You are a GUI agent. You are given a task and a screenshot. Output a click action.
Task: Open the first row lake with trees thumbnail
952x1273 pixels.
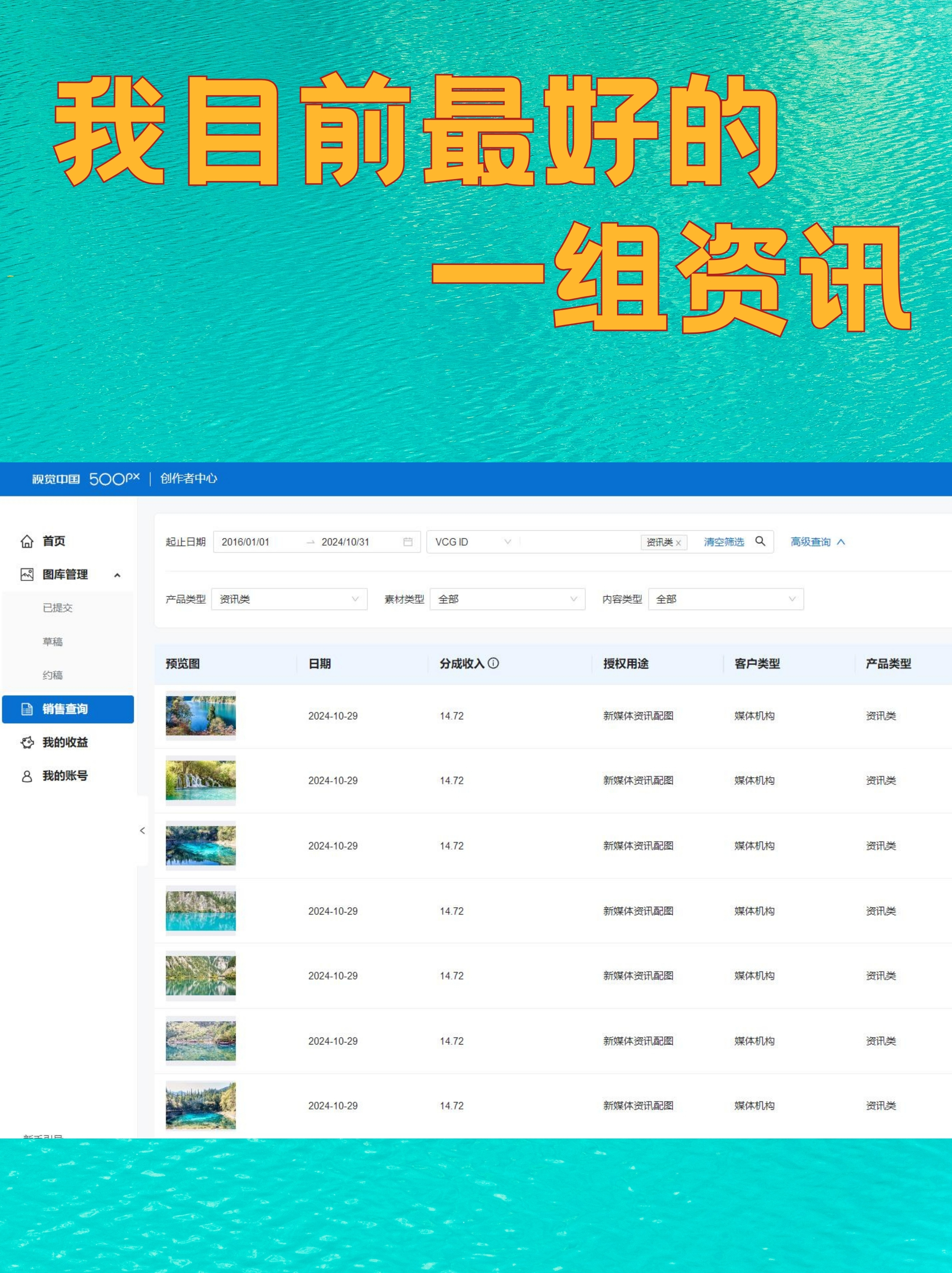(201, 715)
